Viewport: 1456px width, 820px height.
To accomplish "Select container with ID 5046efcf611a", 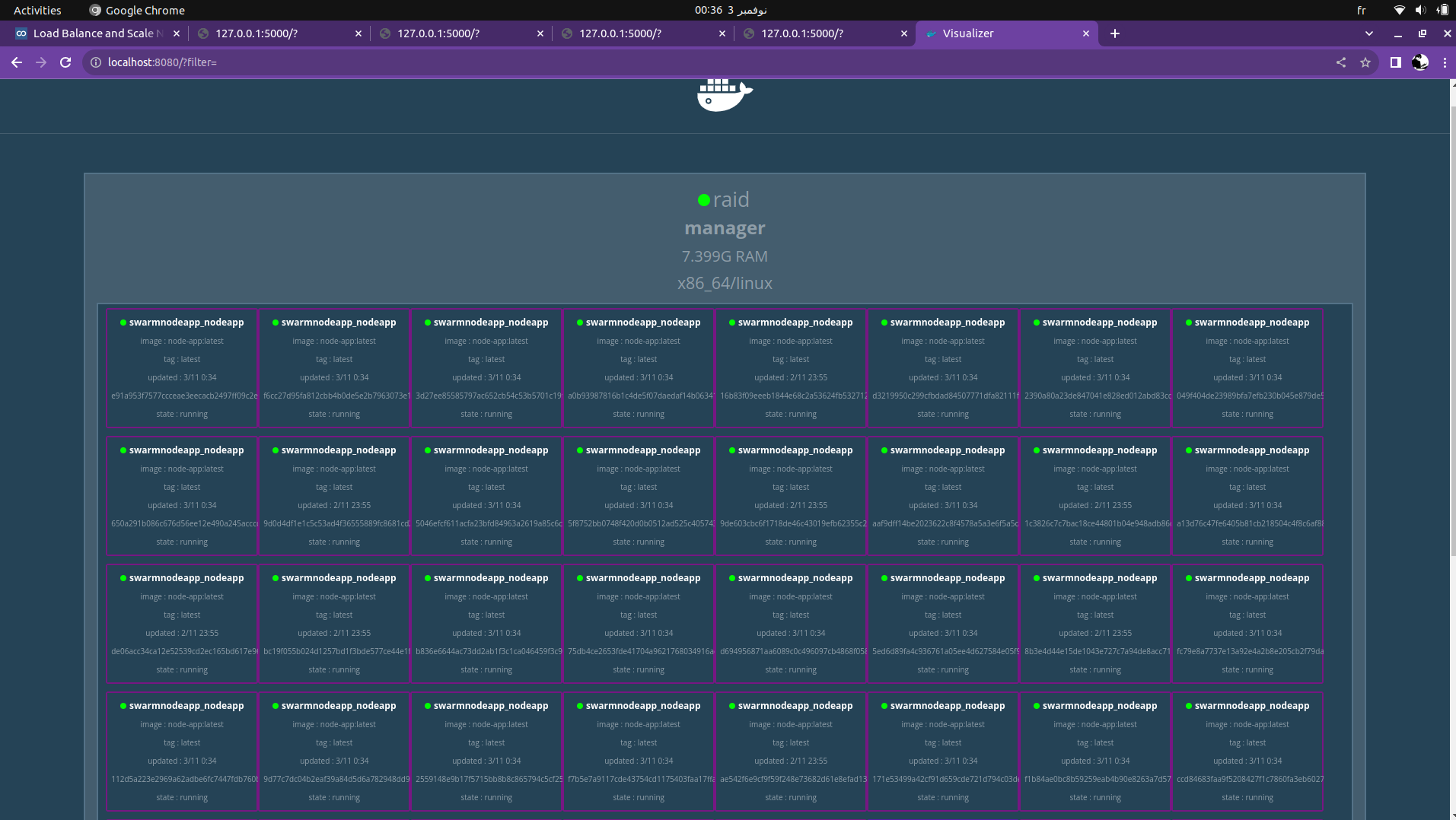I will [x=486, y=496].
